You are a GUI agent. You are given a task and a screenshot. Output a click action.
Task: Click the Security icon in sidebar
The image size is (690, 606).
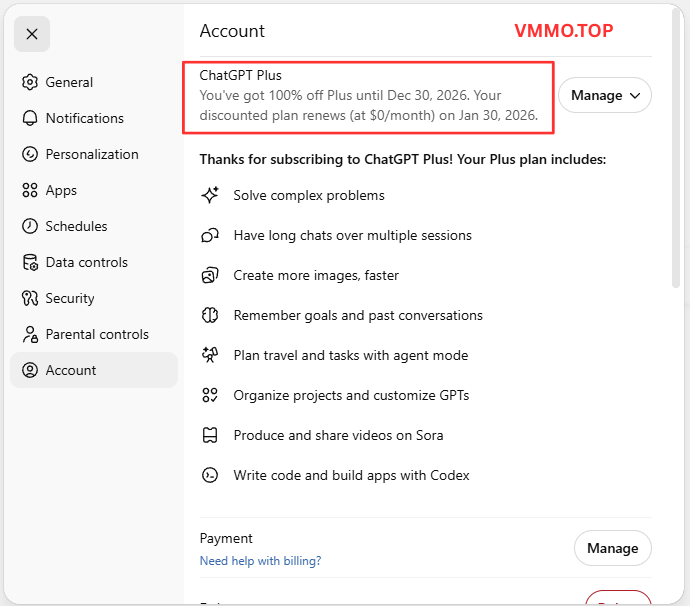click(30, 298)
